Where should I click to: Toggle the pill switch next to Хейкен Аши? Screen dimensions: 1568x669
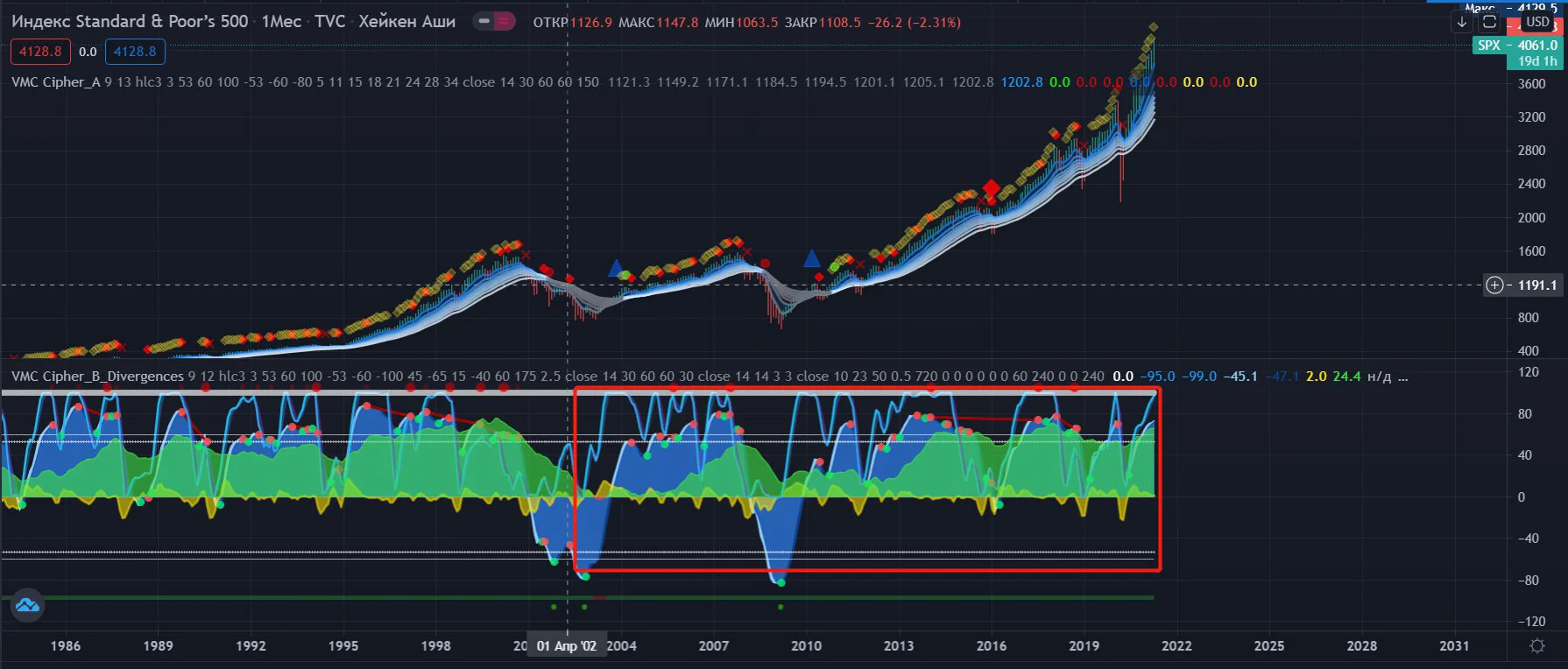pos(494,21)
